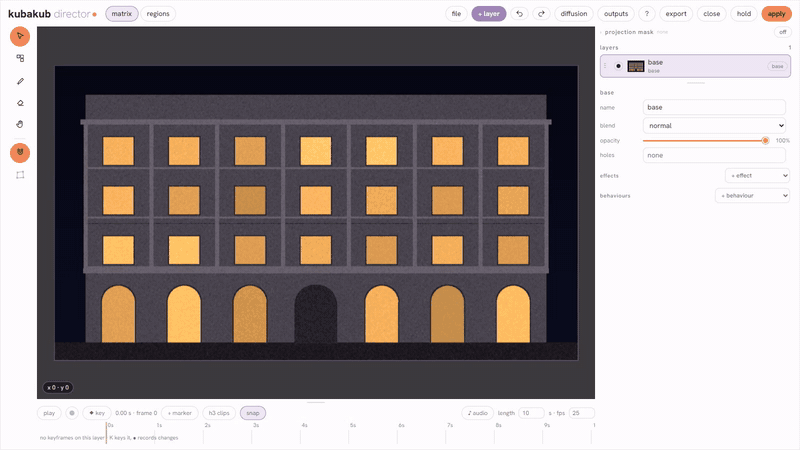Viewport: 800px width, 450px height.
Task: Open the file menu
Action: click(456, 14)
